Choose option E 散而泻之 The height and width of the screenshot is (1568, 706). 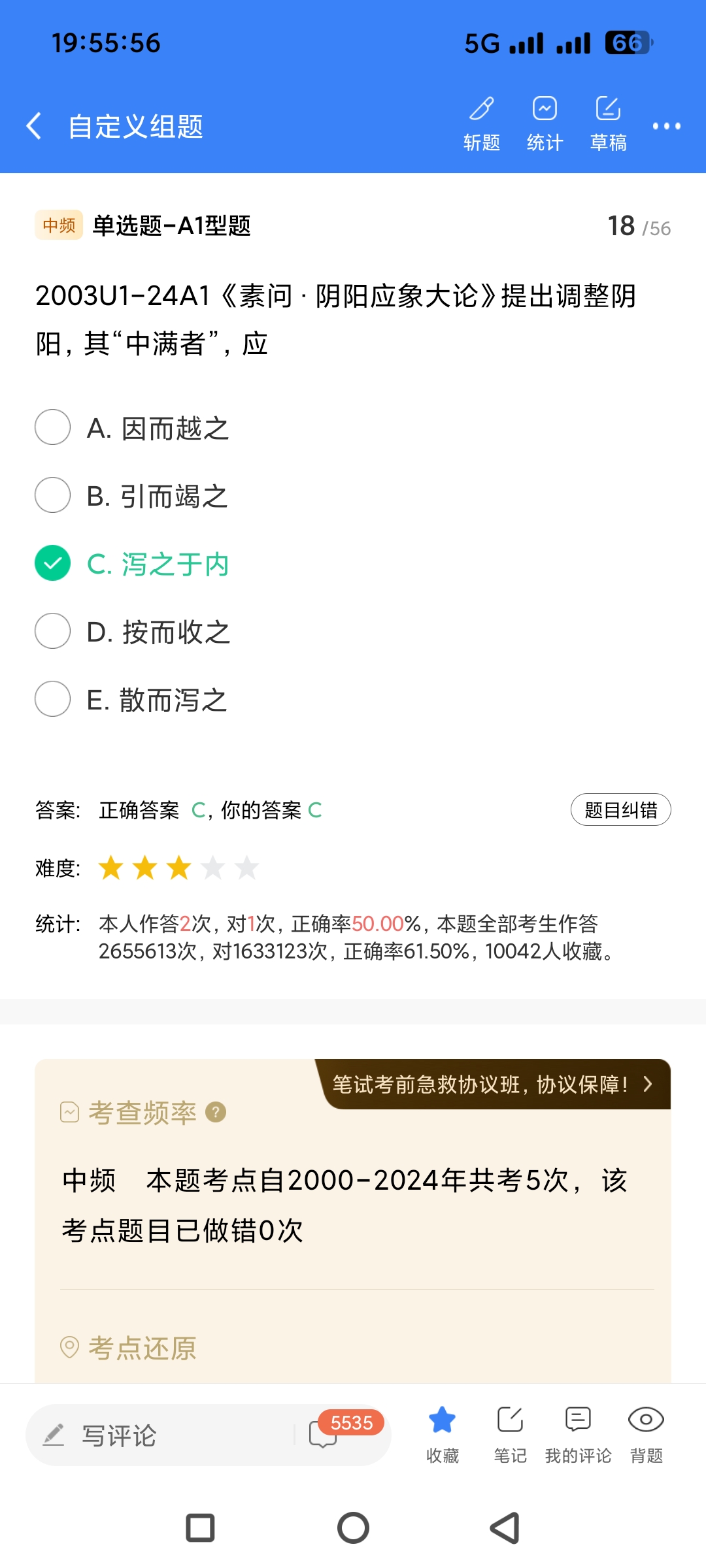click(x=53, y=699)
